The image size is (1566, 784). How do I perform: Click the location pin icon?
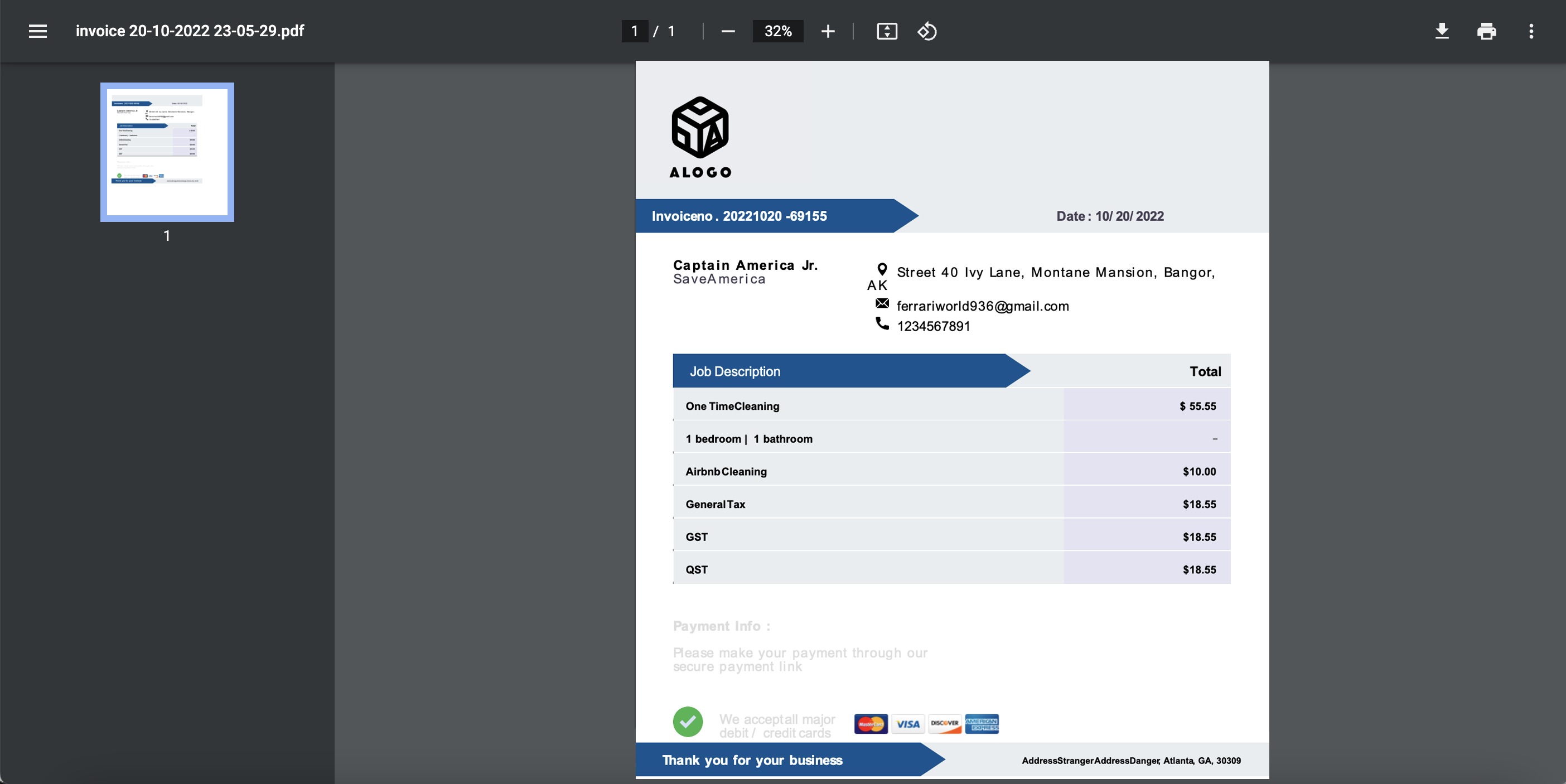point(882,269)
